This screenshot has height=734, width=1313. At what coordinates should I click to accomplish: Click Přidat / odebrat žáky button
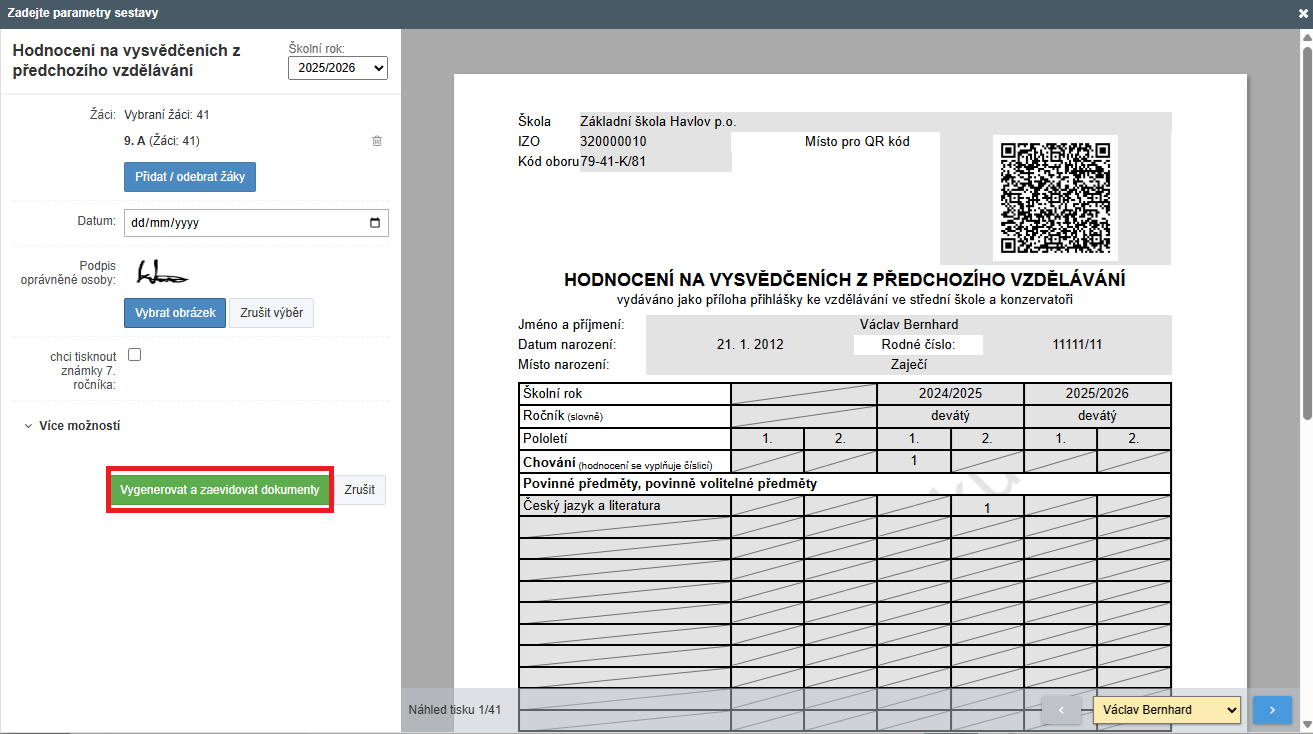pyautogui.click(x=190, y=177)
